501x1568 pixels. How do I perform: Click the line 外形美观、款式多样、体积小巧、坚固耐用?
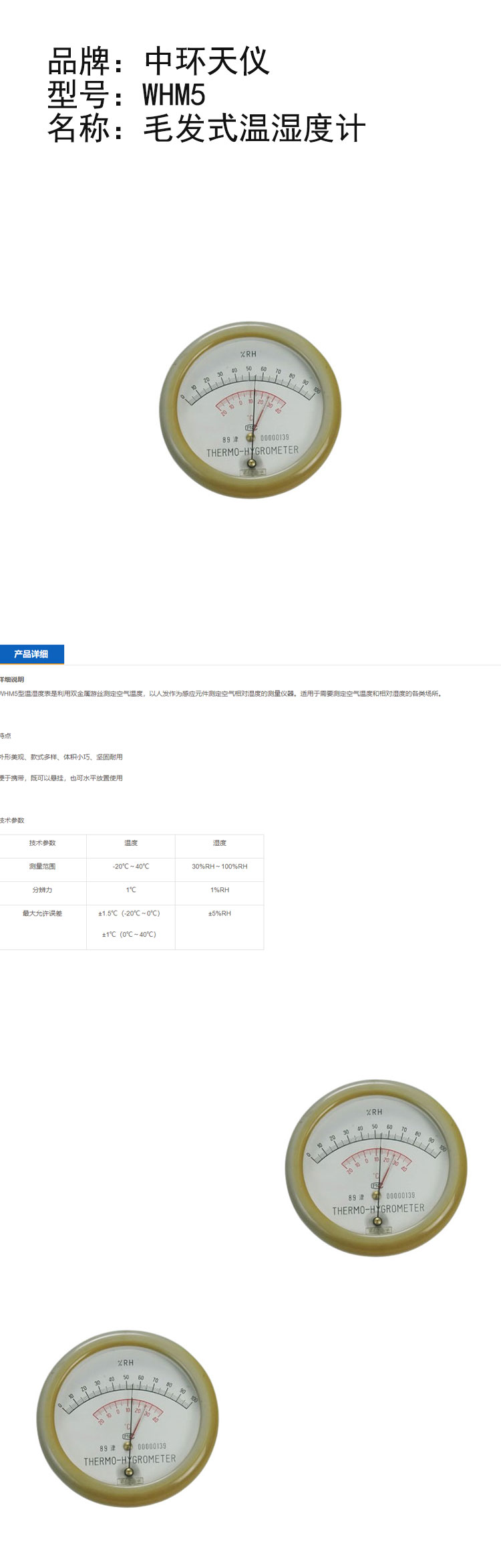61,757
